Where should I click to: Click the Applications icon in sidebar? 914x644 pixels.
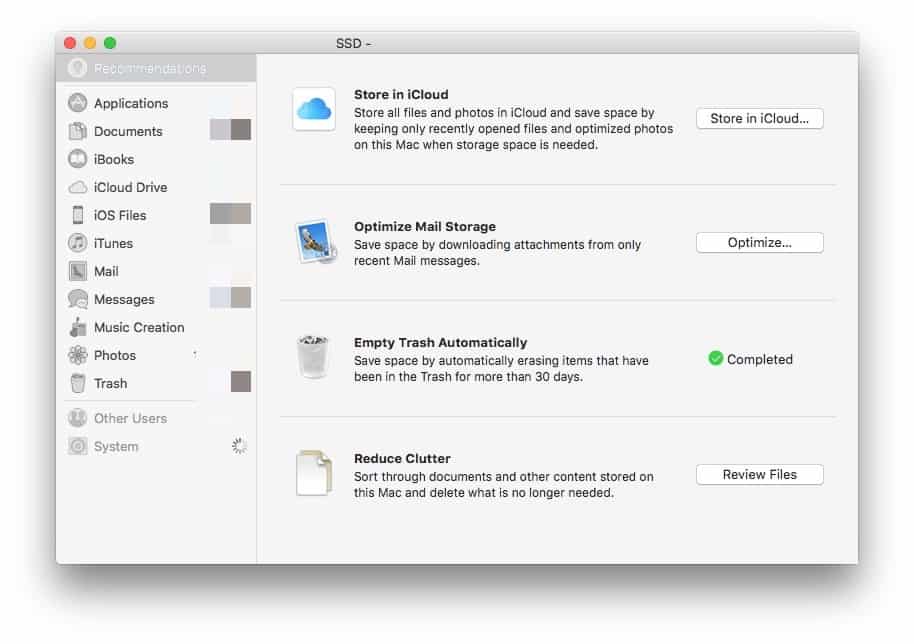77,103
